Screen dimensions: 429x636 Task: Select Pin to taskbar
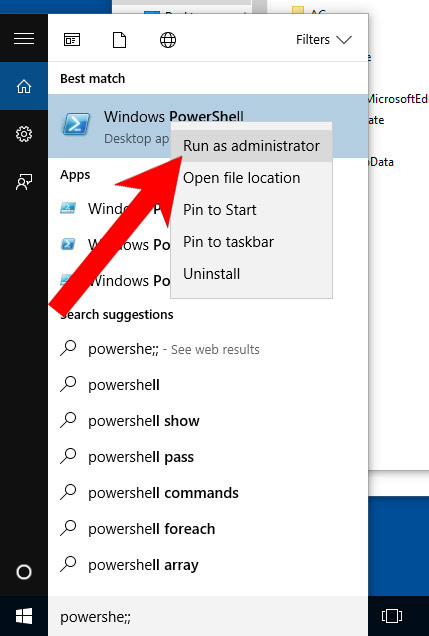click(x=251, y=242)
